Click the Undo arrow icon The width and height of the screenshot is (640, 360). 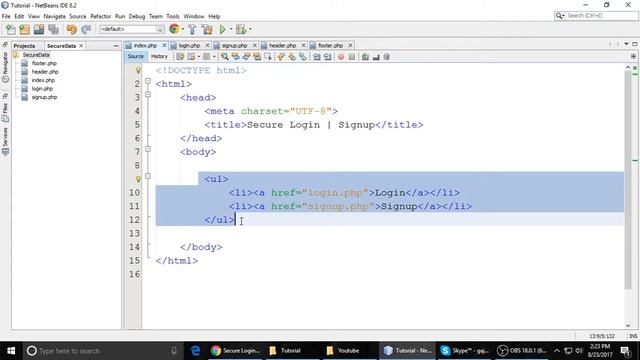tap(71, 29)
